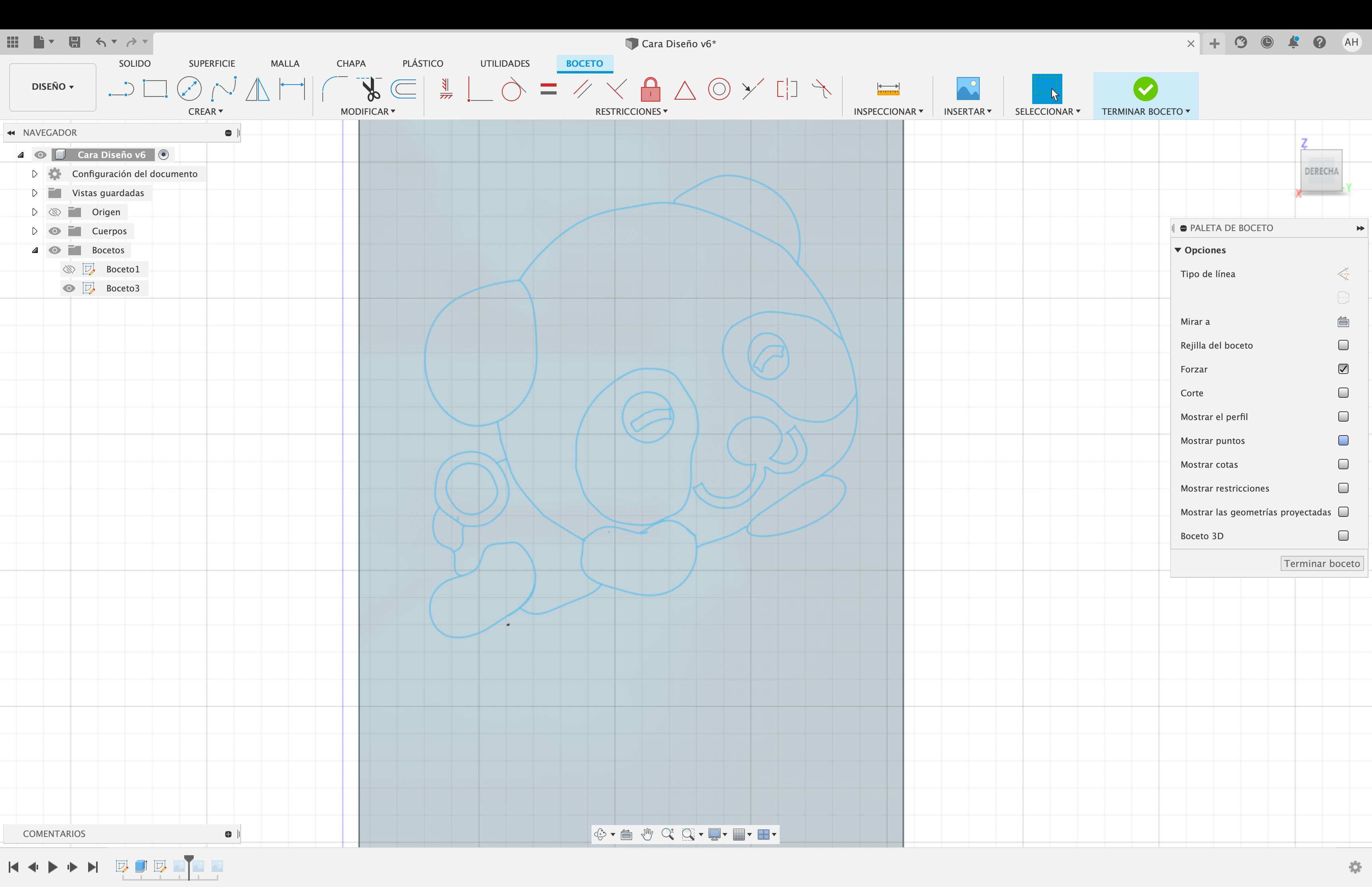Click the Terminar boceto button
This screenshot has width=1372, height=887.
click(x=1322, y=563)
